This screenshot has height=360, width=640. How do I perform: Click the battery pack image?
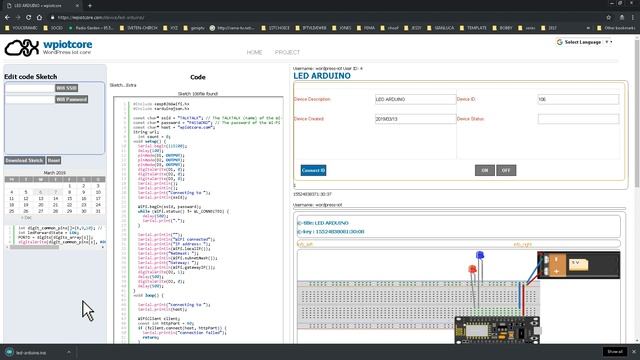tap(579, 265)
